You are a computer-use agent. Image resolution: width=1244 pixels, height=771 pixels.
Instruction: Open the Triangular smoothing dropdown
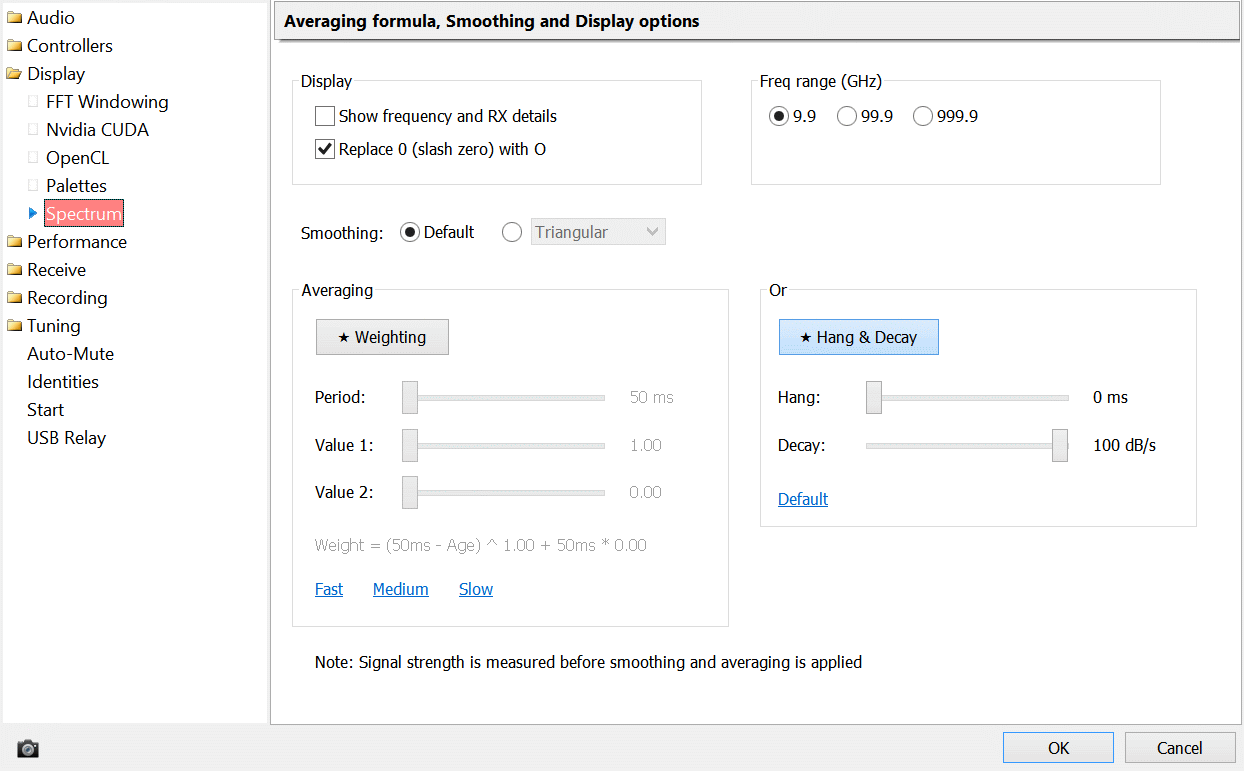click(x=597, y=232)
